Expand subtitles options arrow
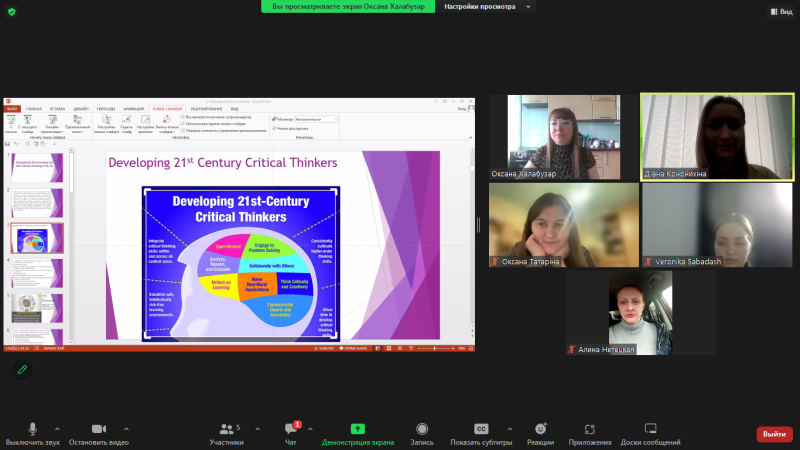 510,429
